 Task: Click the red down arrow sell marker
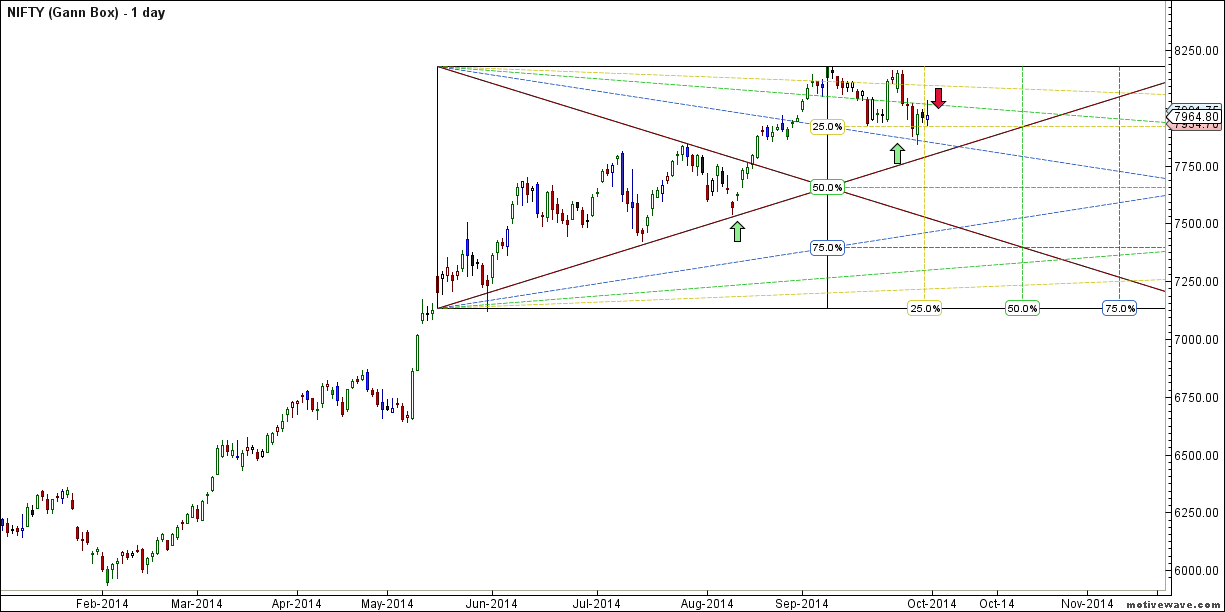938,98
